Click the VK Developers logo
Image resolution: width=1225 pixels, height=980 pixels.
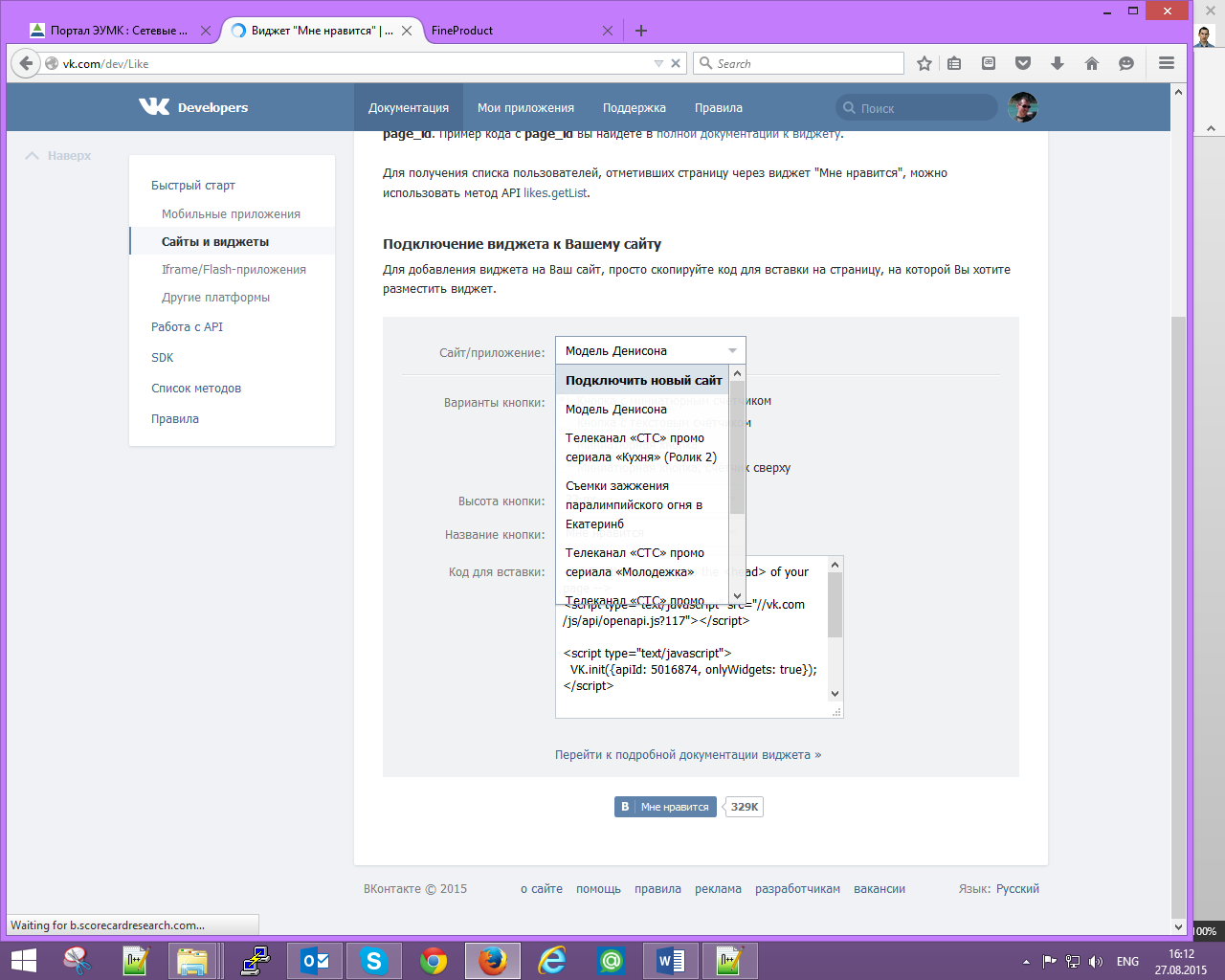pos(193,107)
